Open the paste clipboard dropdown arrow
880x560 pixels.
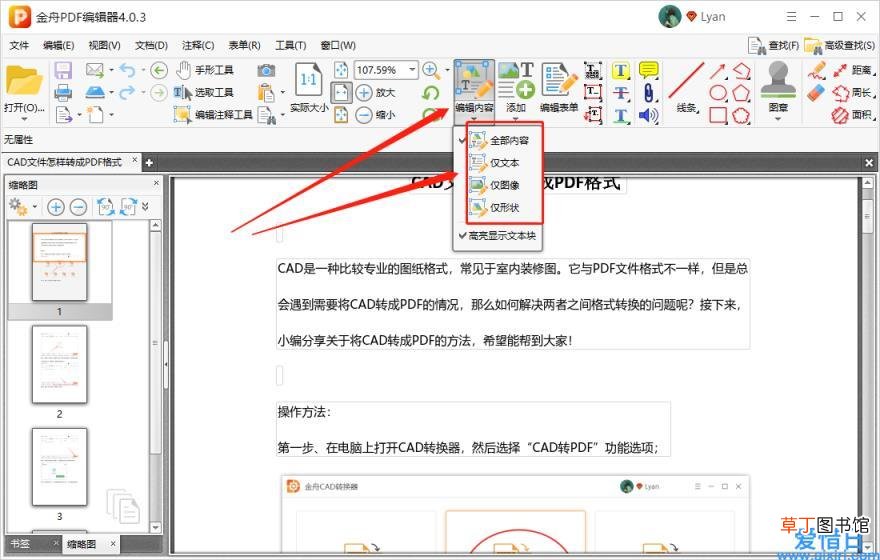[282, 93]
